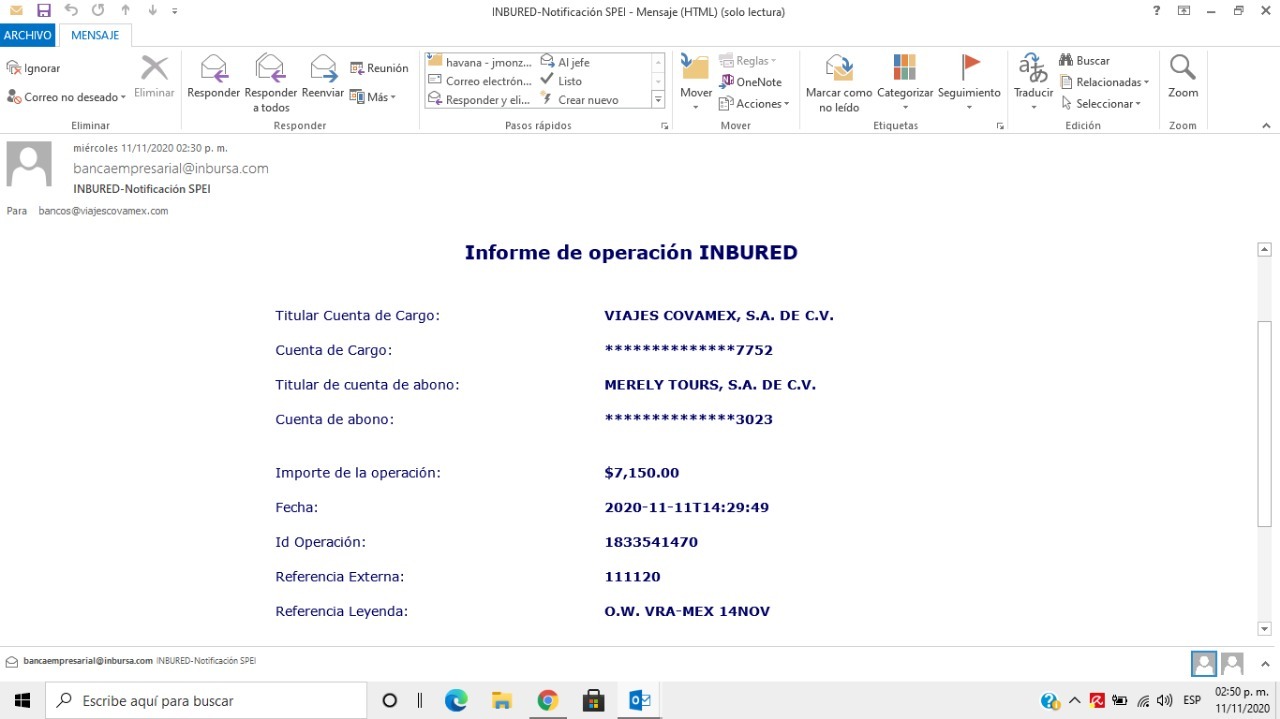This screenshot has height=719, width=1280.
Task: Click the Windows Start button
Action: click(22, 701)
